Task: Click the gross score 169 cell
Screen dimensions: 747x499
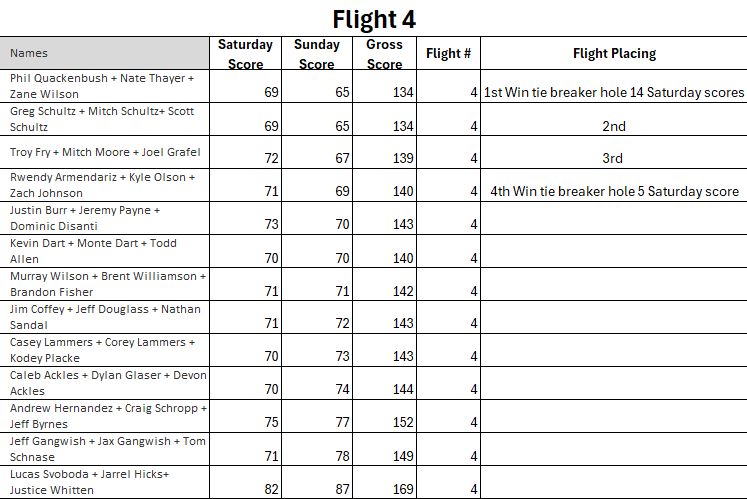Action: tap(386, 490)
